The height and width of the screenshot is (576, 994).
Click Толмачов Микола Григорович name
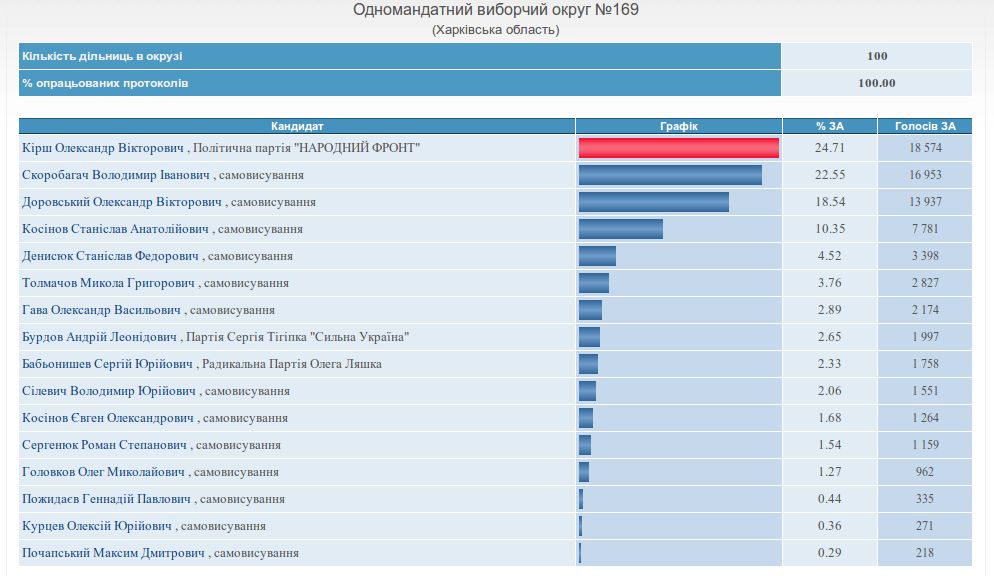(109, 283)
